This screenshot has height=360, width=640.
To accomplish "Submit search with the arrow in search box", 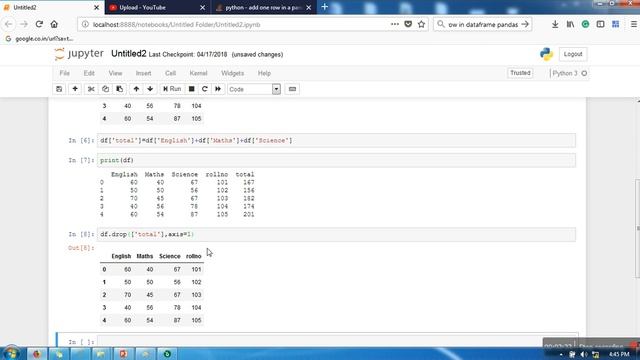I will (x=525, y=24).
